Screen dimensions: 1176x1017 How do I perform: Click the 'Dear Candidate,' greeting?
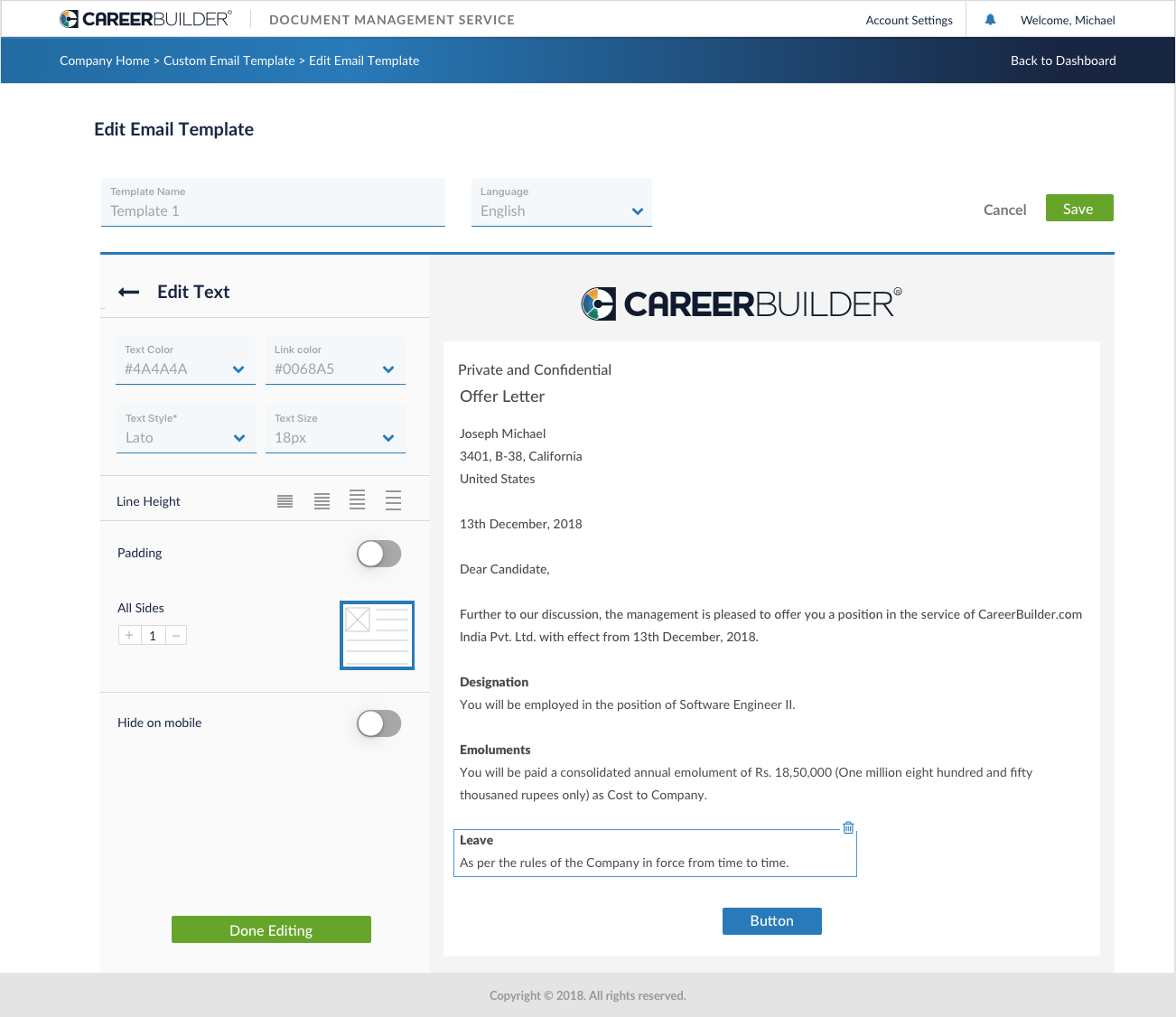coord(505,569)
